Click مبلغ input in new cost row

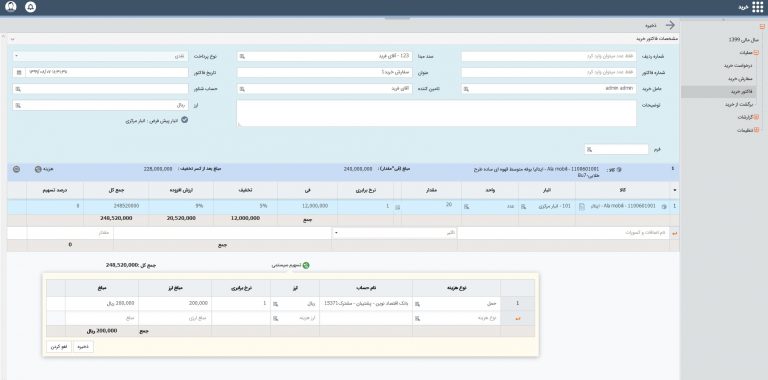[x=102, y=319]
